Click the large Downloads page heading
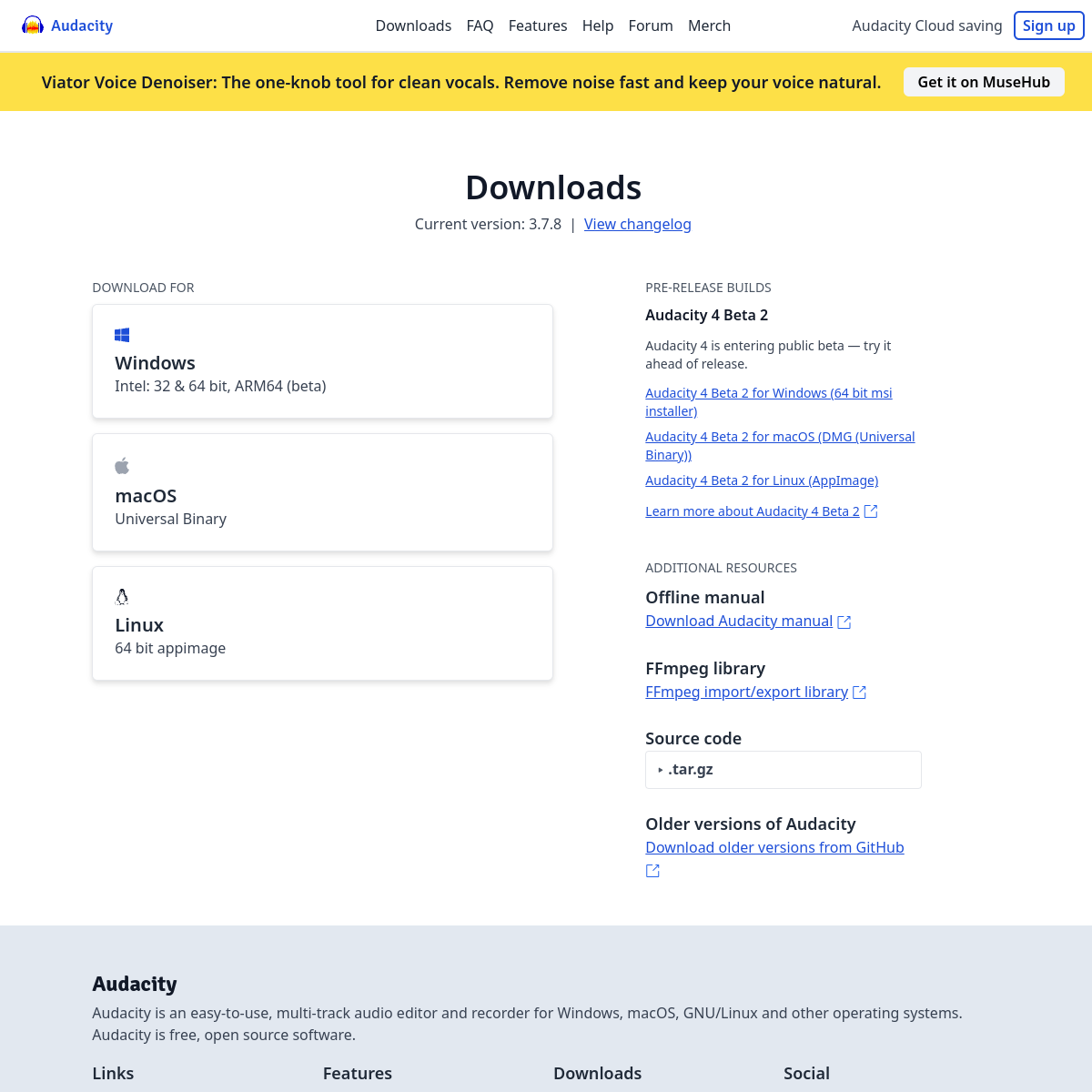This screenshot has width=1092, height=1092. [553, 187]
